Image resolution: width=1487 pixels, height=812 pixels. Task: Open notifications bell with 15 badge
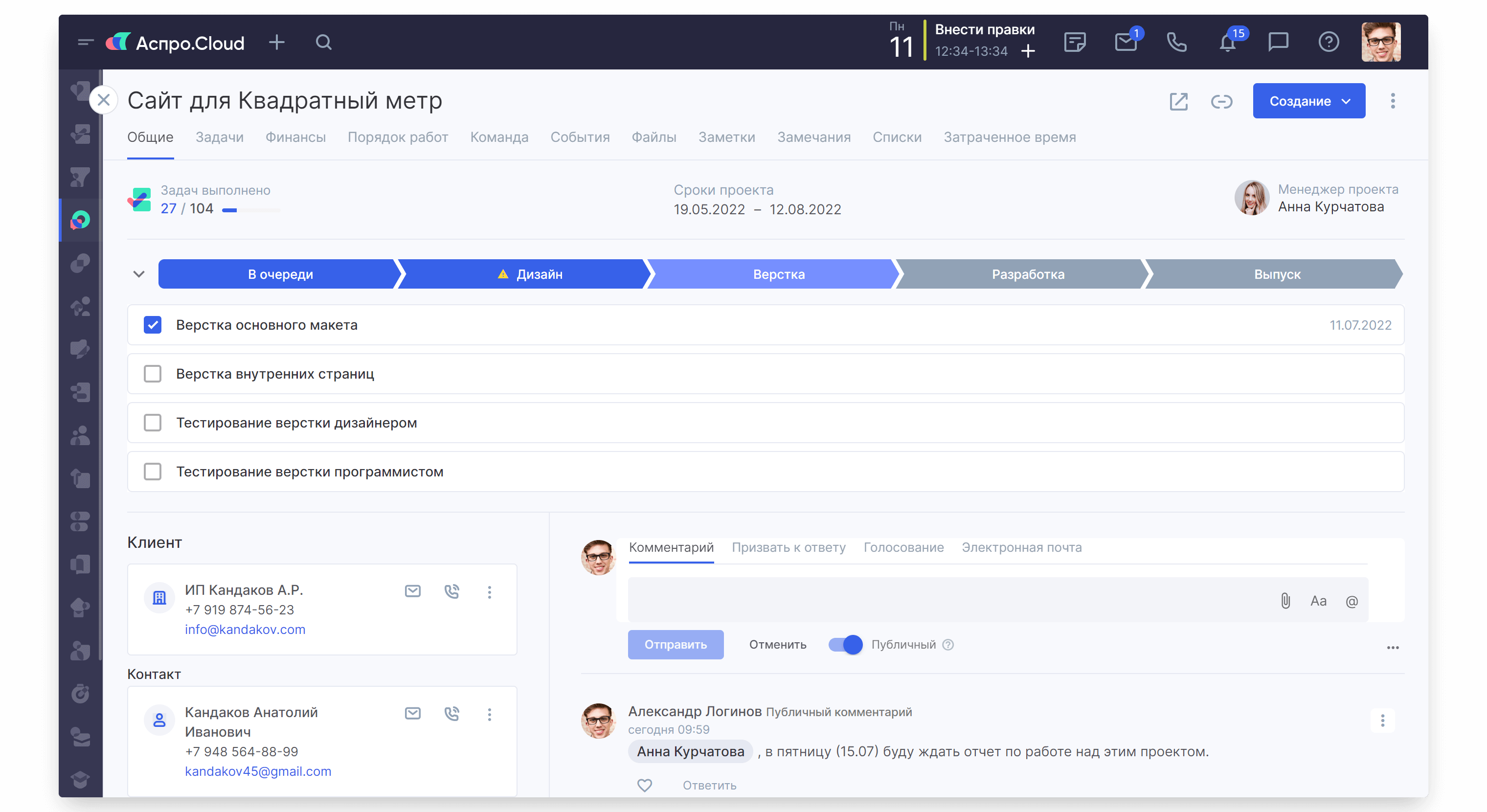[1227, 43]
